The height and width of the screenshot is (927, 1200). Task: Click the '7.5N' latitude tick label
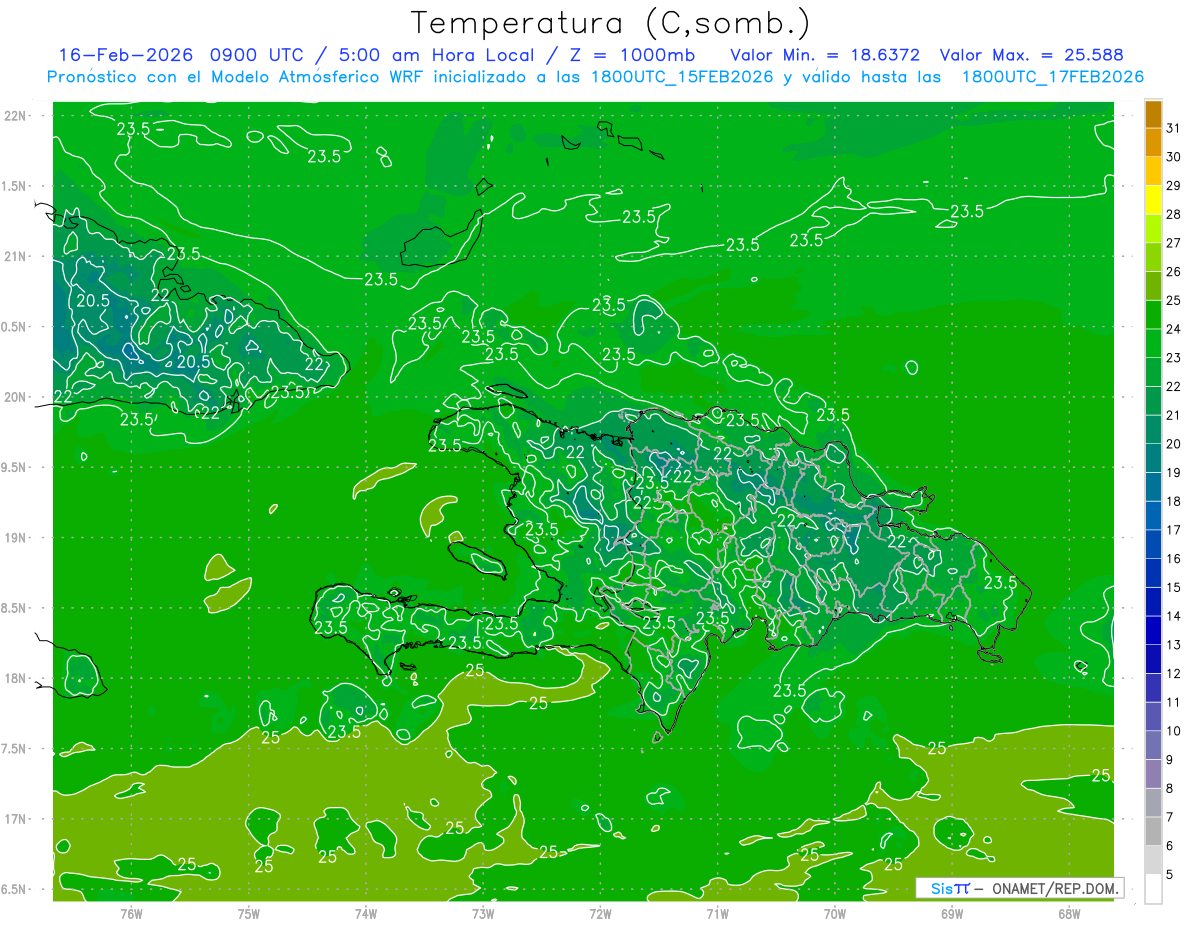point(14,750)
